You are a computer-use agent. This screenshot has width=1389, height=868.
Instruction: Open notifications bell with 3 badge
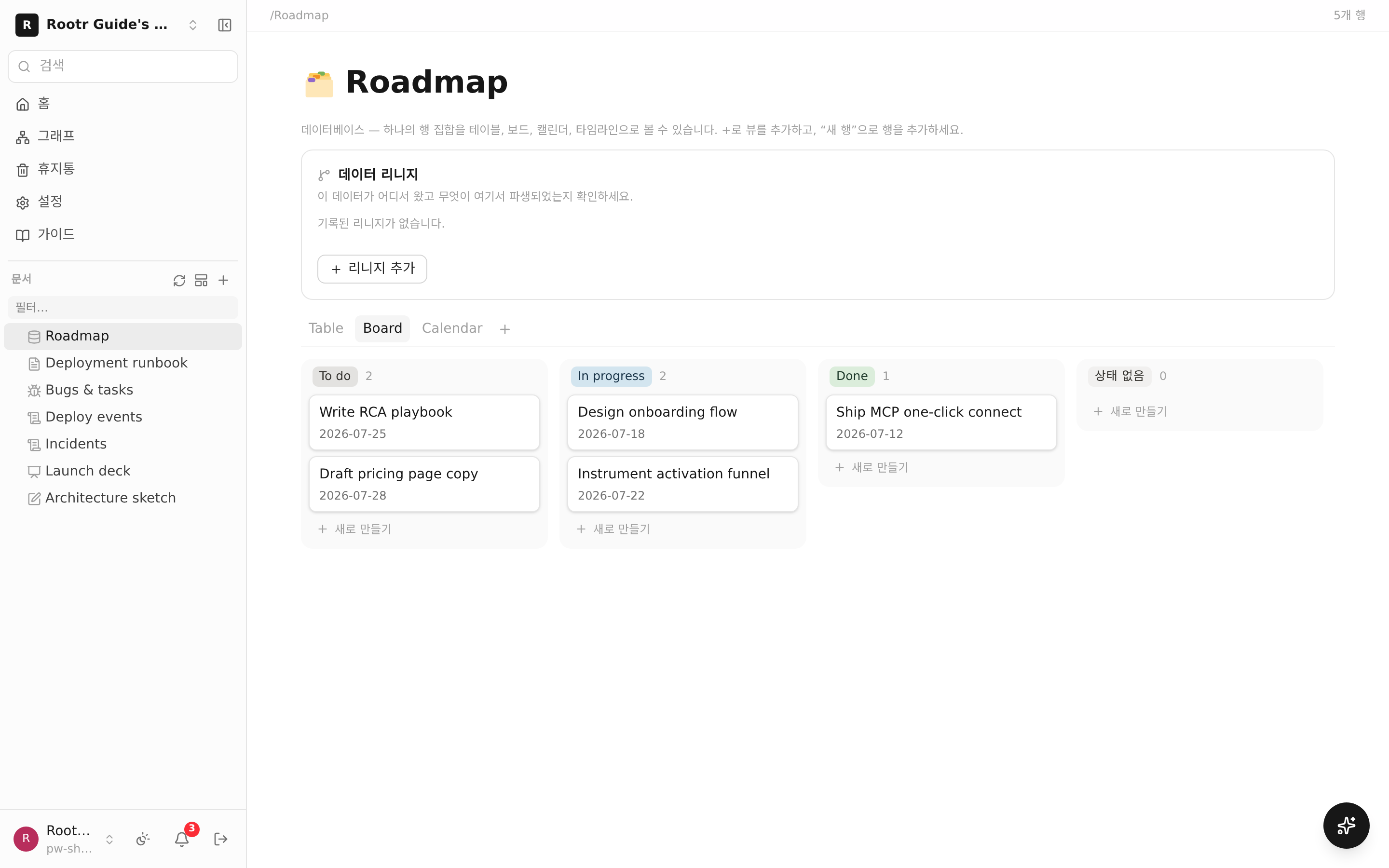(182, 839)
